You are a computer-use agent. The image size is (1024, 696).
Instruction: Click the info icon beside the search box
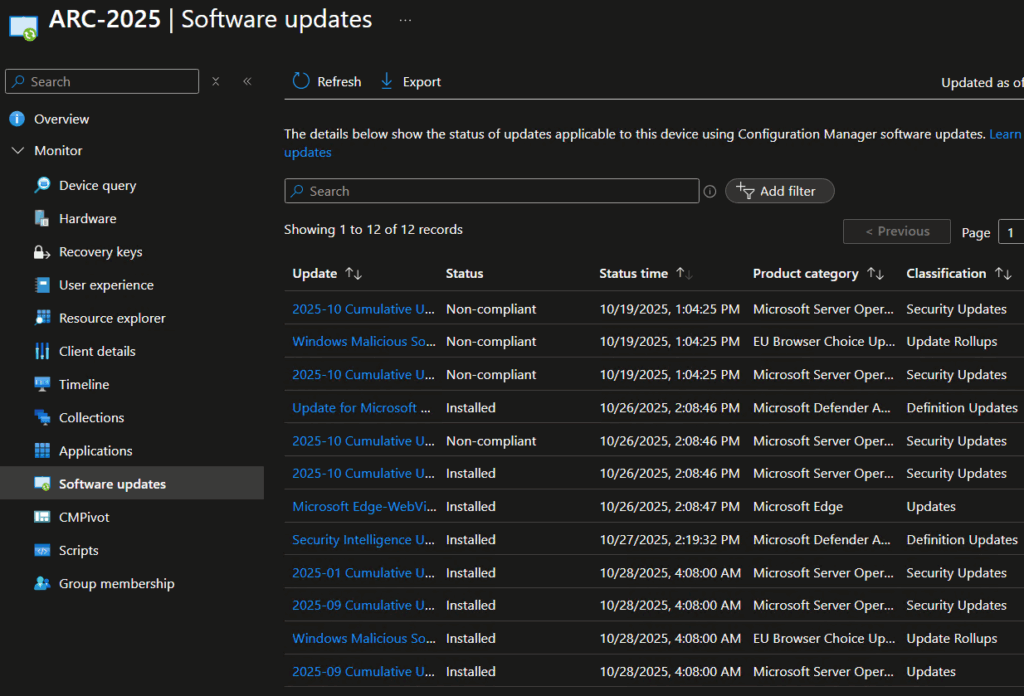(x=710, y=191)
